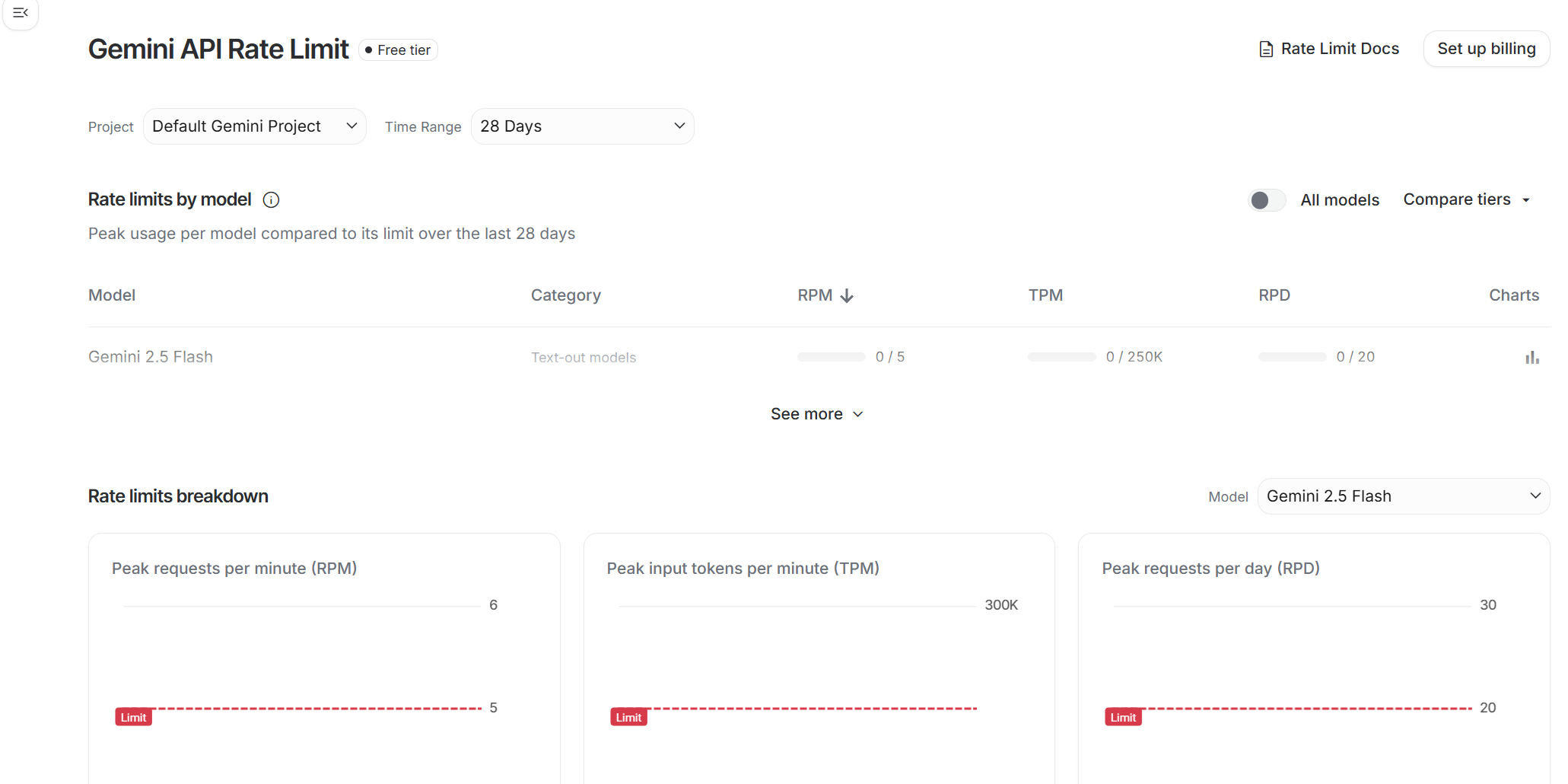Click the Limit badge on RPM chart
The image size is (1568, 784).
click(133, 717)
